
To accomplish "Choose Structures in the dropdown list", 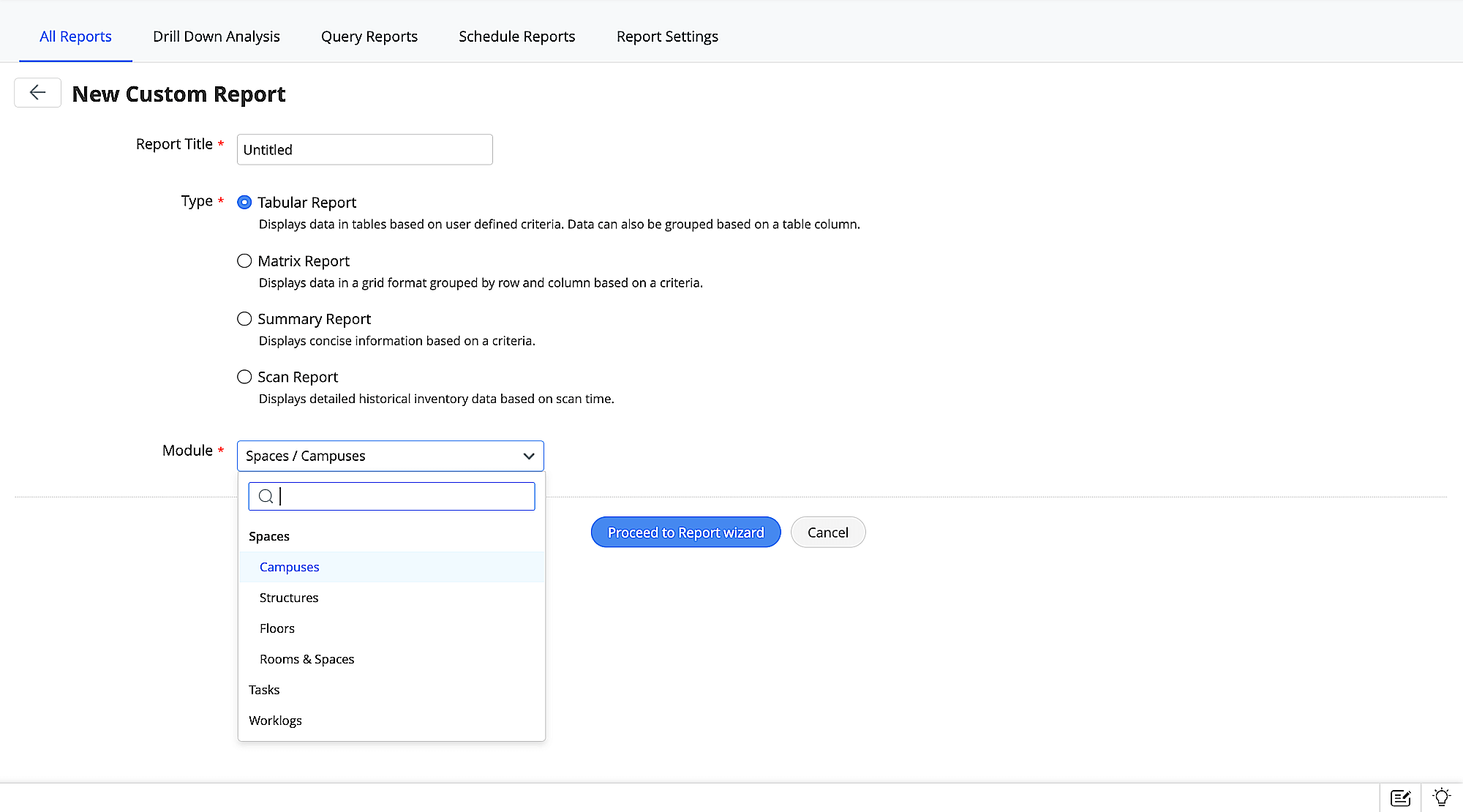I will (x=289, y=598).
